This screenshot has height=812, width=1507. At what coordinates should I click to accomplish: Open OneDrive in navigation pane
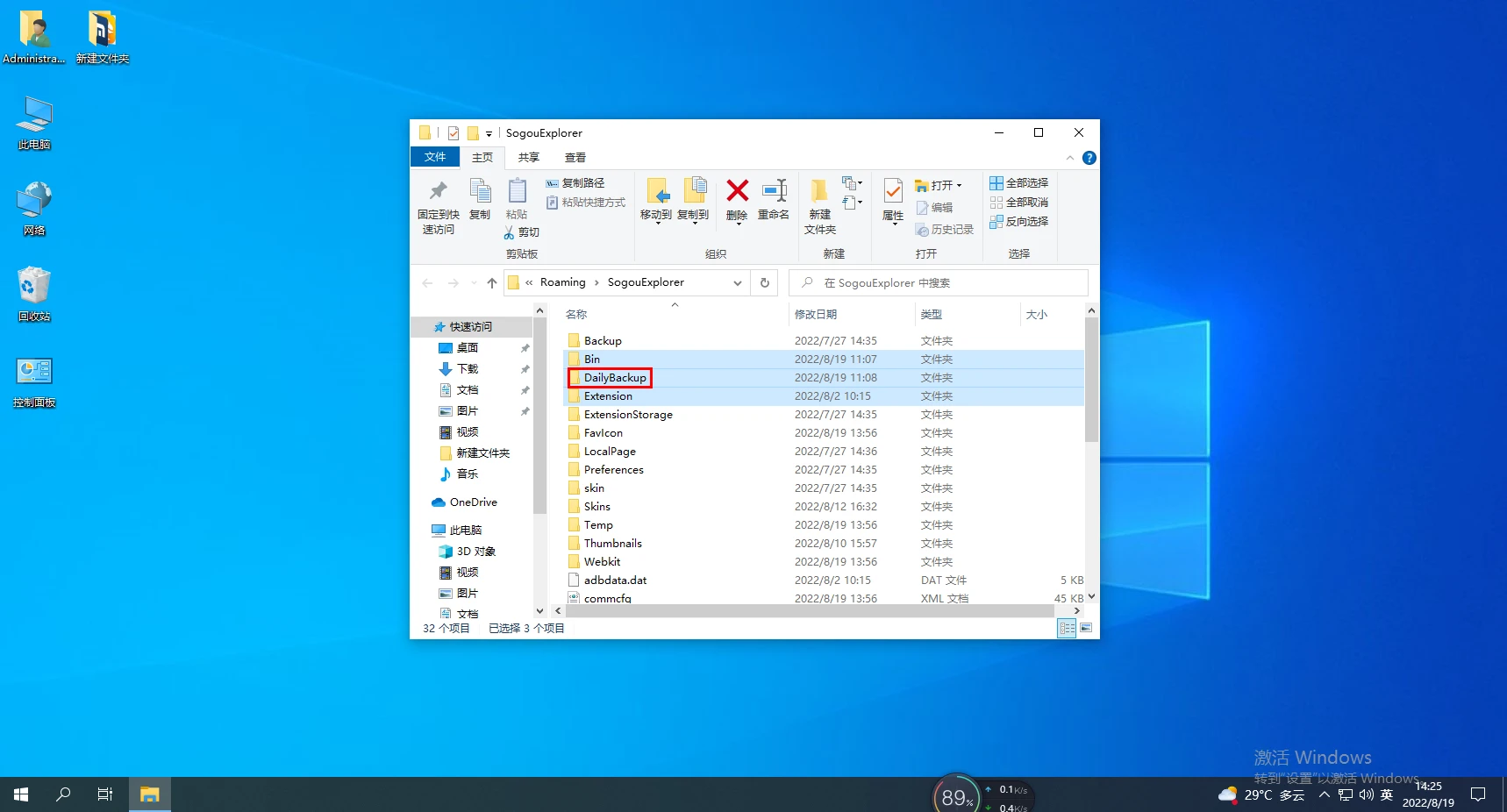click(x=474, y=502)
